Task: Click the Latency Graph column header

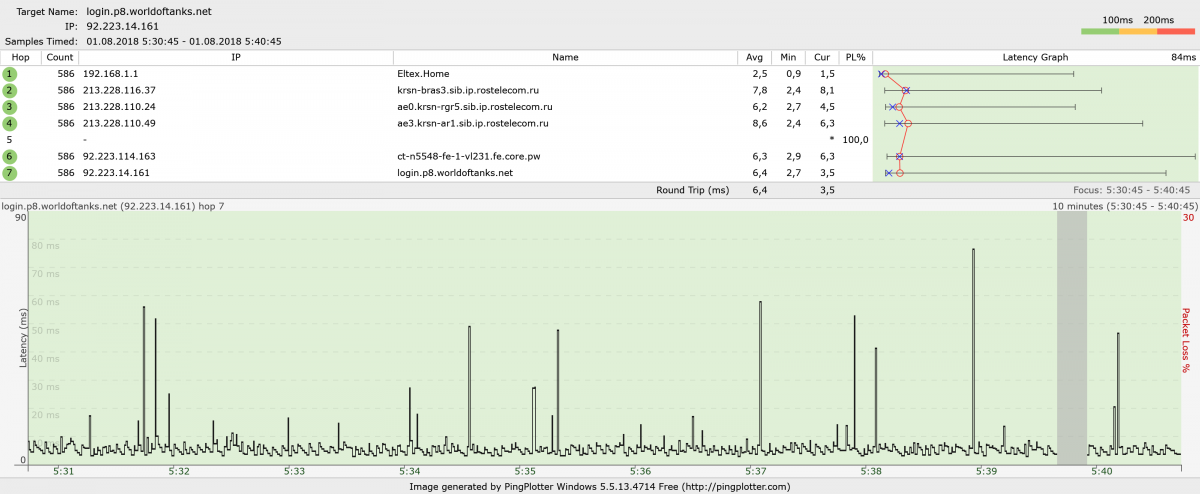Action: click(1035, 58)
